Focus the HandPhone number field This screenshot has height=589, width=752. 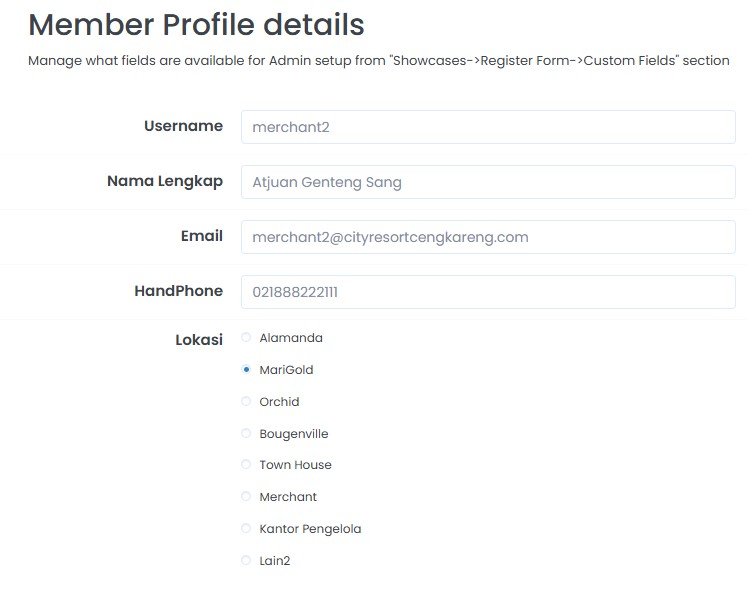[x=488, y=292]
